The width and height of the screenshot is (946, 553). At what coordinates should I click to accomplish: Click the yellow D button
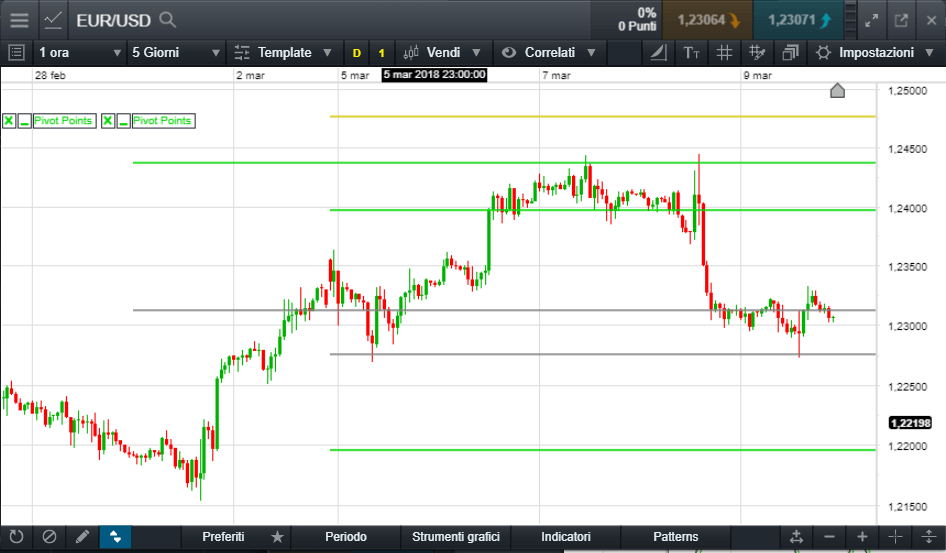coord(357,53)
